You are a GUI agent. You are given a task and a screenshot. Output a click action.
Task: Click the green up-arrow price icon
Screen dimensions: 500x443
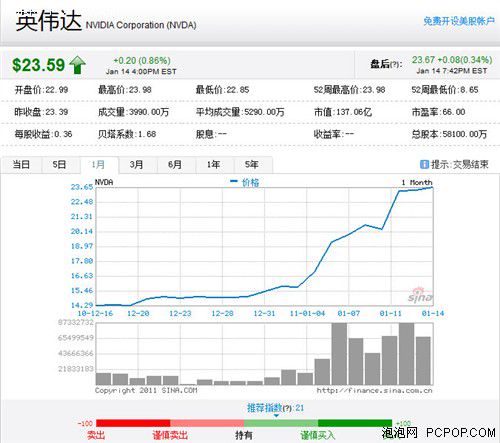(78, 65)
